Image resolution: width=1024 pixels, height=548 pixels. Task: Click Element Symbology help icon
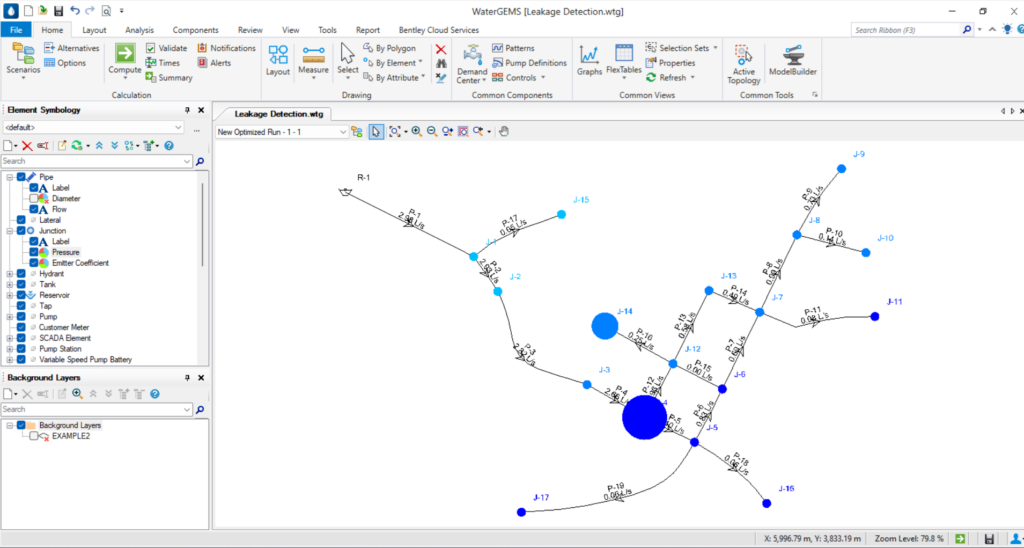(168, 145)
